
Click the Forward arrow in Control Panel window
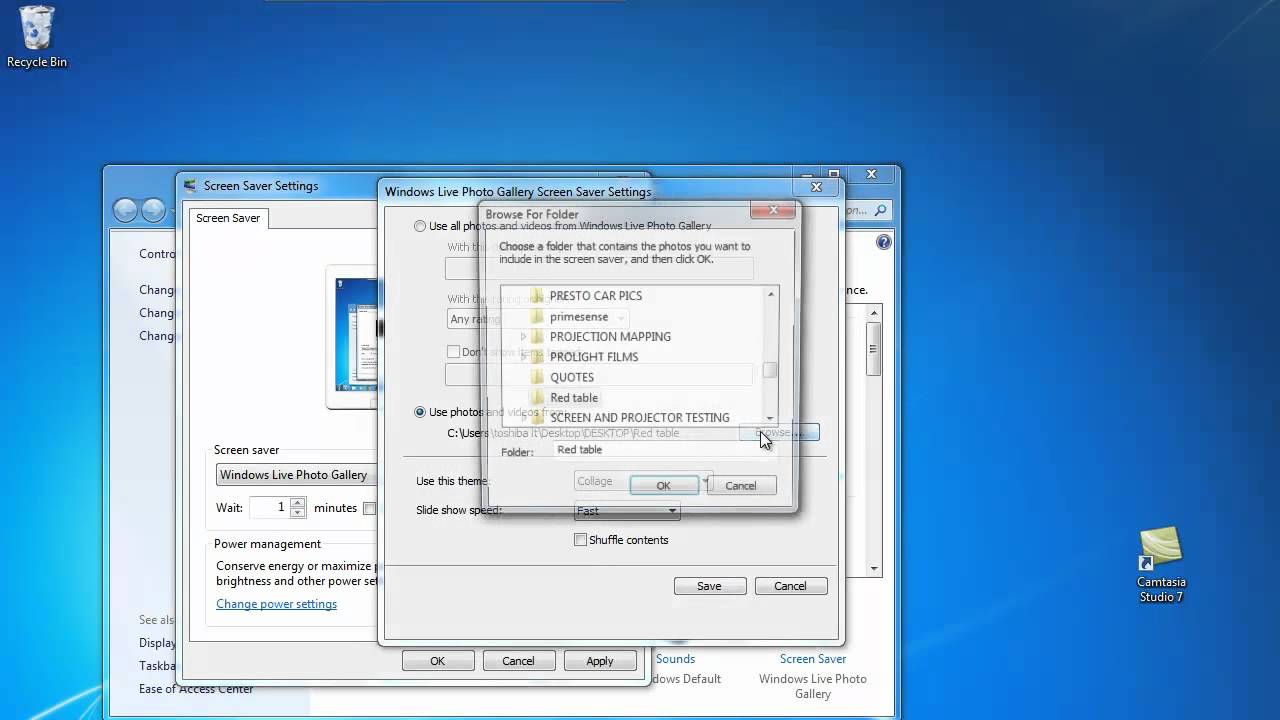[x=153, y=210]
